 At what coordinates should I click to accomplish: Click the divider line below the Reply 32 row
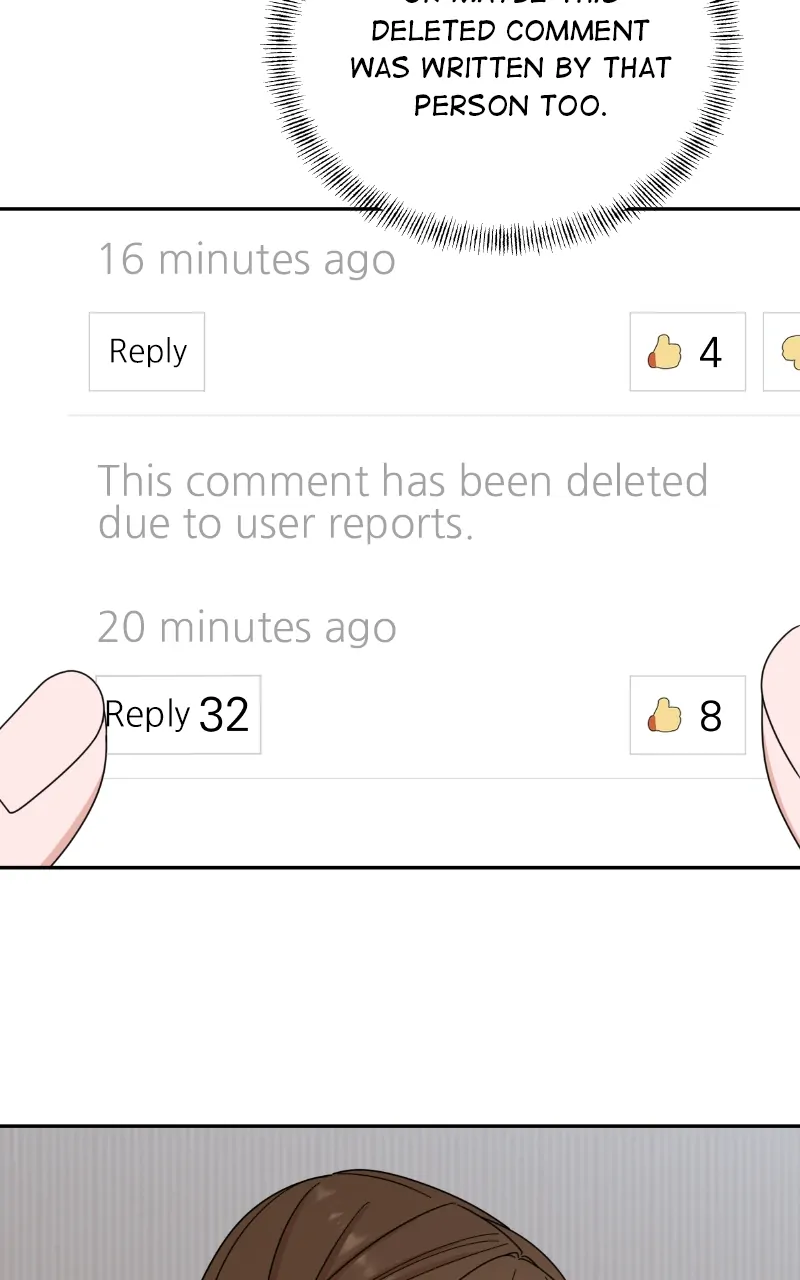[x=430, y=778]
